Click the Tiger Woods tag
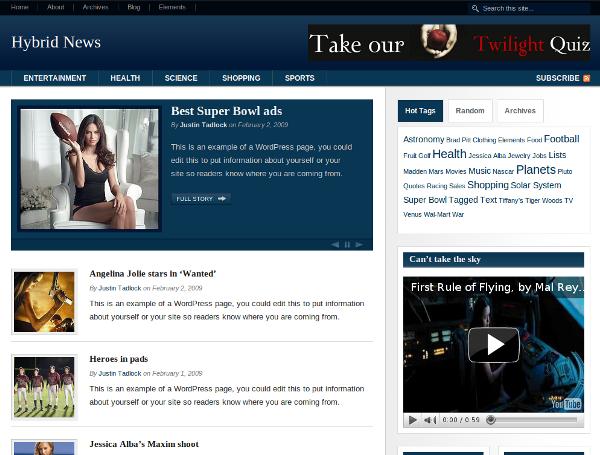 pos(544,201)
